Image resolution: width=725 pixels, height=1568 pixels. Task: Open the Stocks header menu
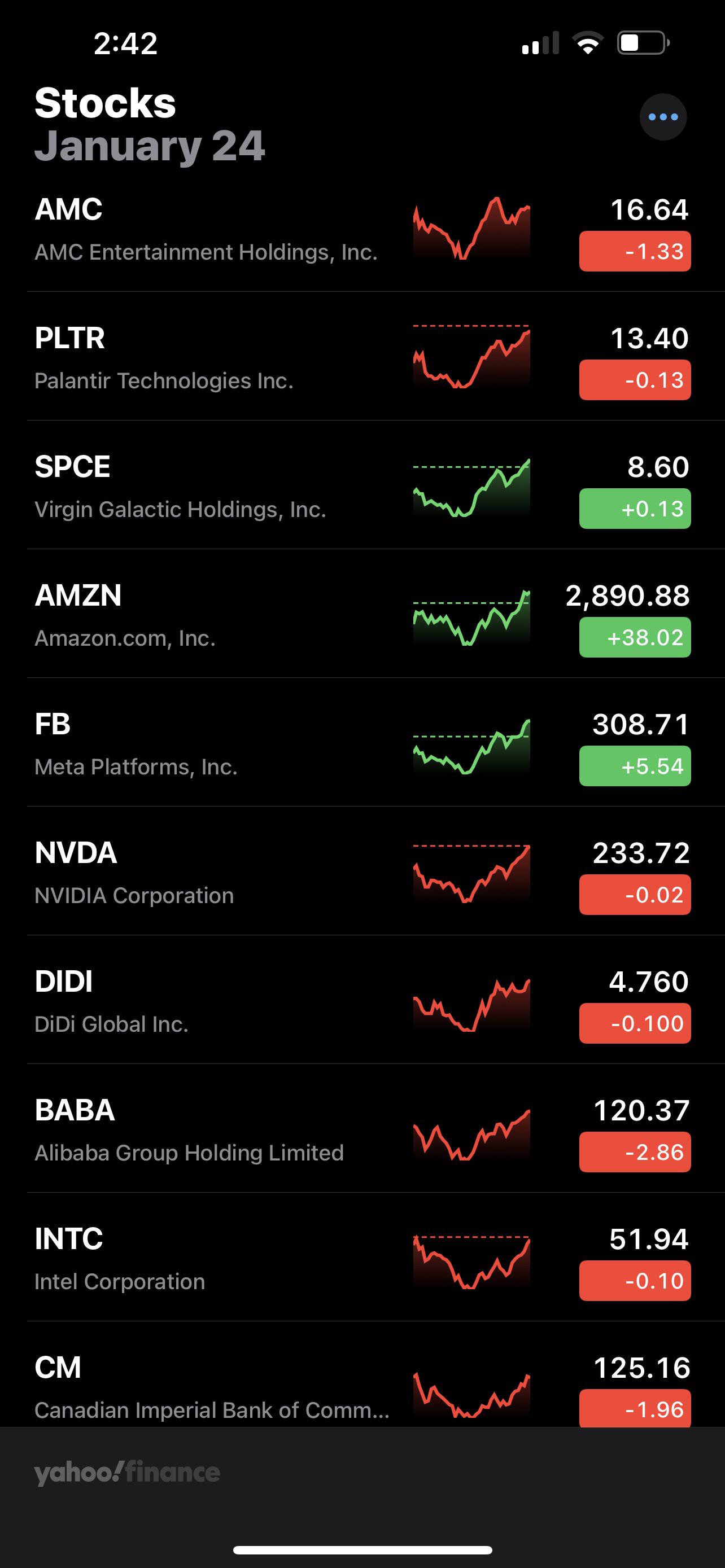(x=104, y=102)
